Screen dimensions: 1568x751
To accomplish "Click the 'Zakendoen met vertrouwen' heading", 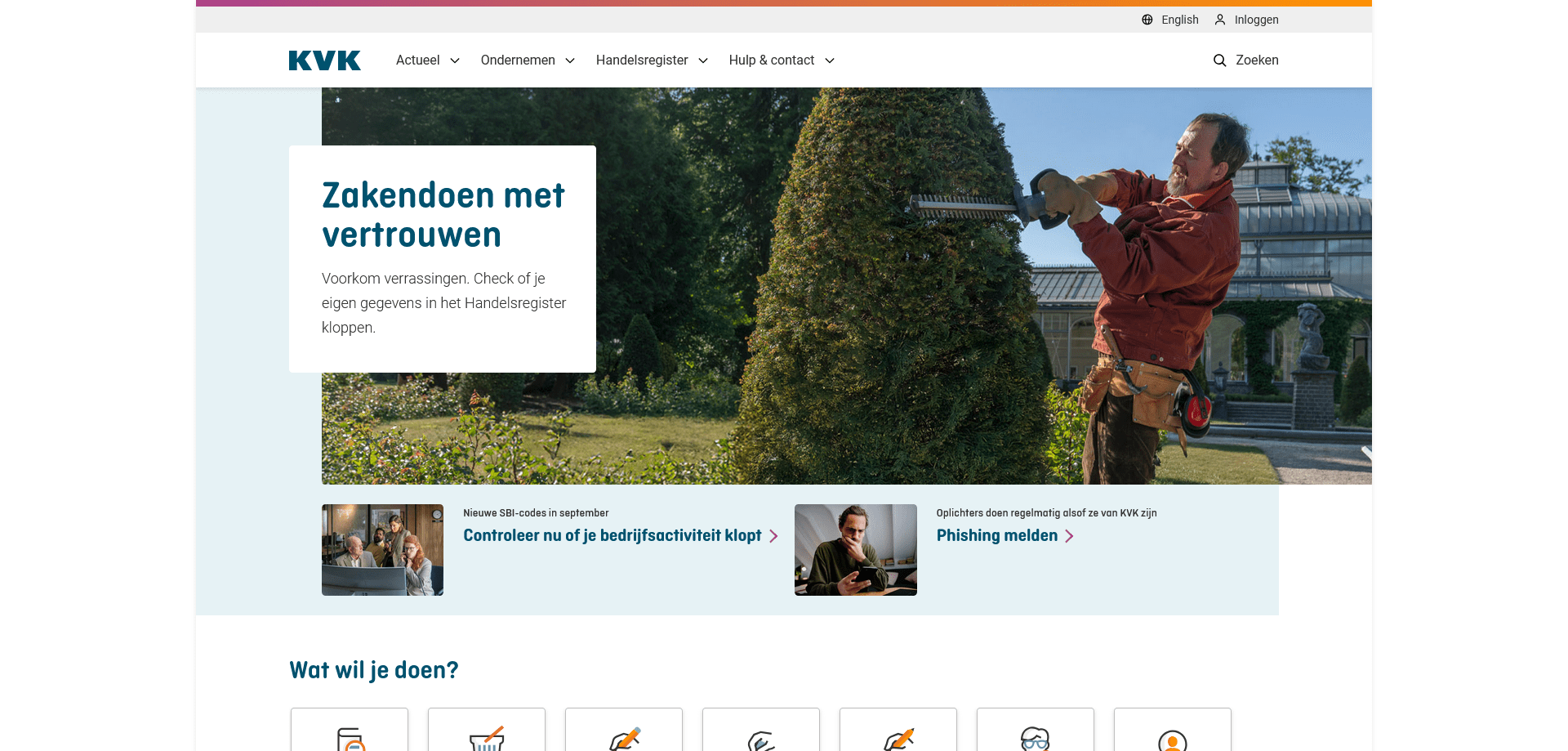I will 443,215.
